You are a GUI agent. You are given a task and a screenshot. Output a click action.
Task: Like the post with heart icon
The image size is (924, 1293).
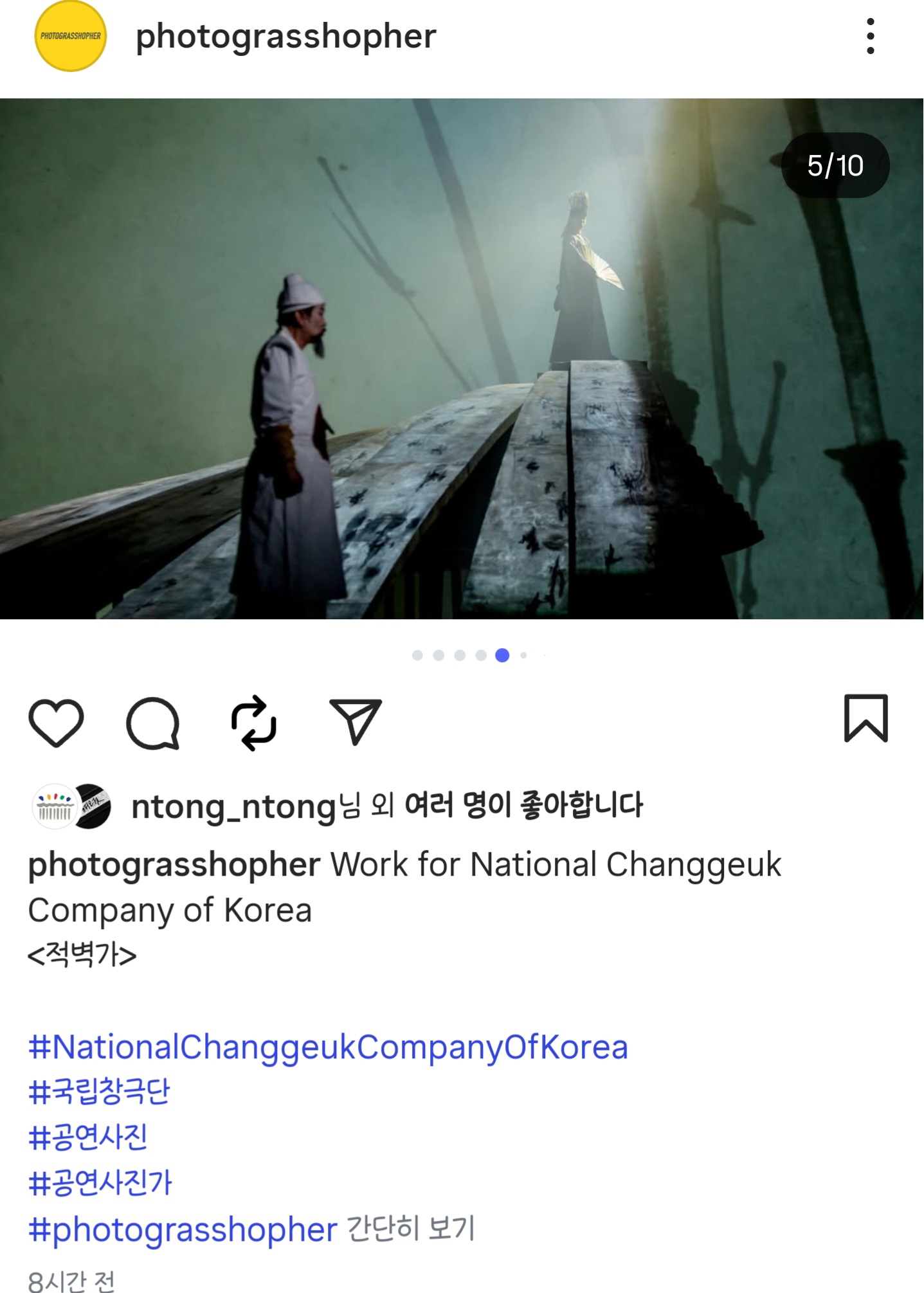point(56,722)
